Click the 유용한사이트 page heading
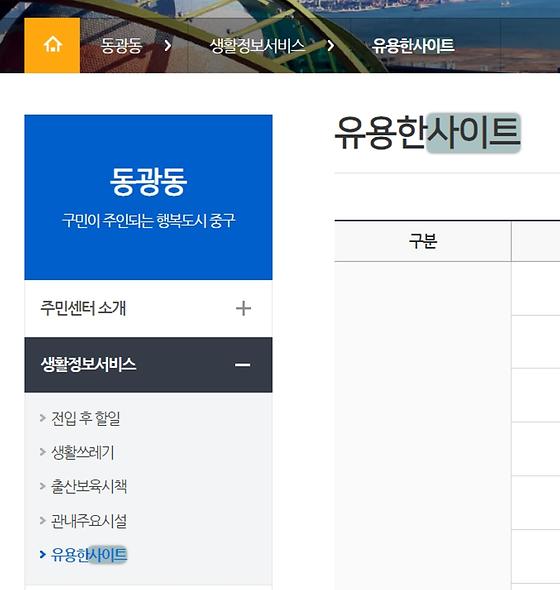Screen dimensions: 560x590 (x=428, y=132)
